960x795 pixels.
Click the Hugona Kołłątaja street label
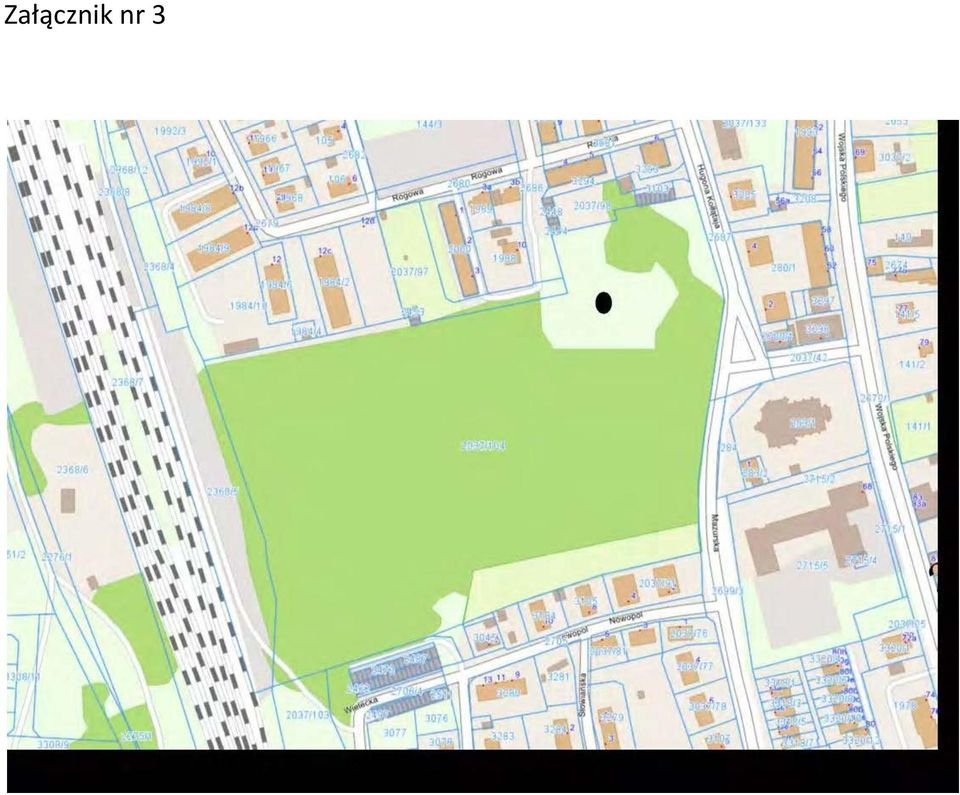point(707,196)
